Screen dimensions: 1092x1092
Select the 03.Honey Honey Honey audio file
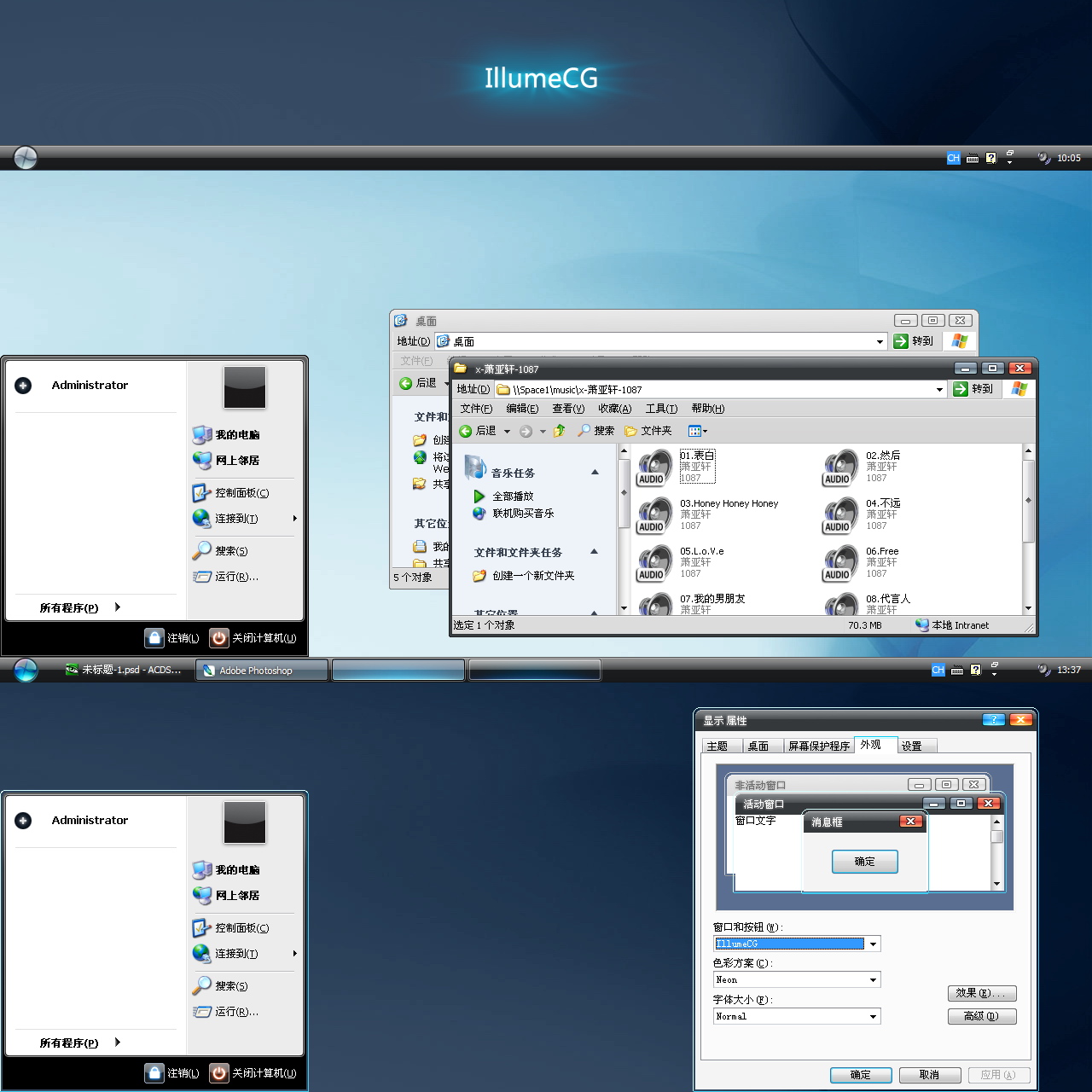(x=655, y=515)
